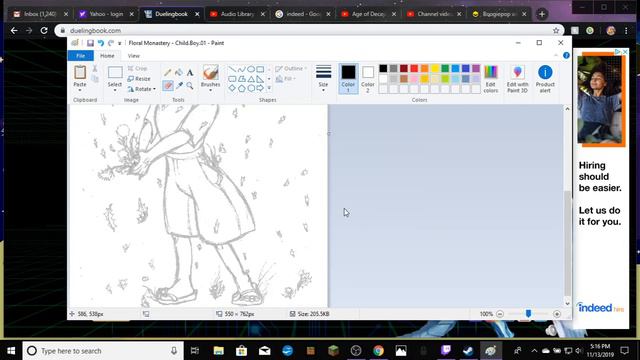This screenshot has height=360, width=640.
Task: Click the Copy icon in Clipboard group
Action: (x=95, y=79)
